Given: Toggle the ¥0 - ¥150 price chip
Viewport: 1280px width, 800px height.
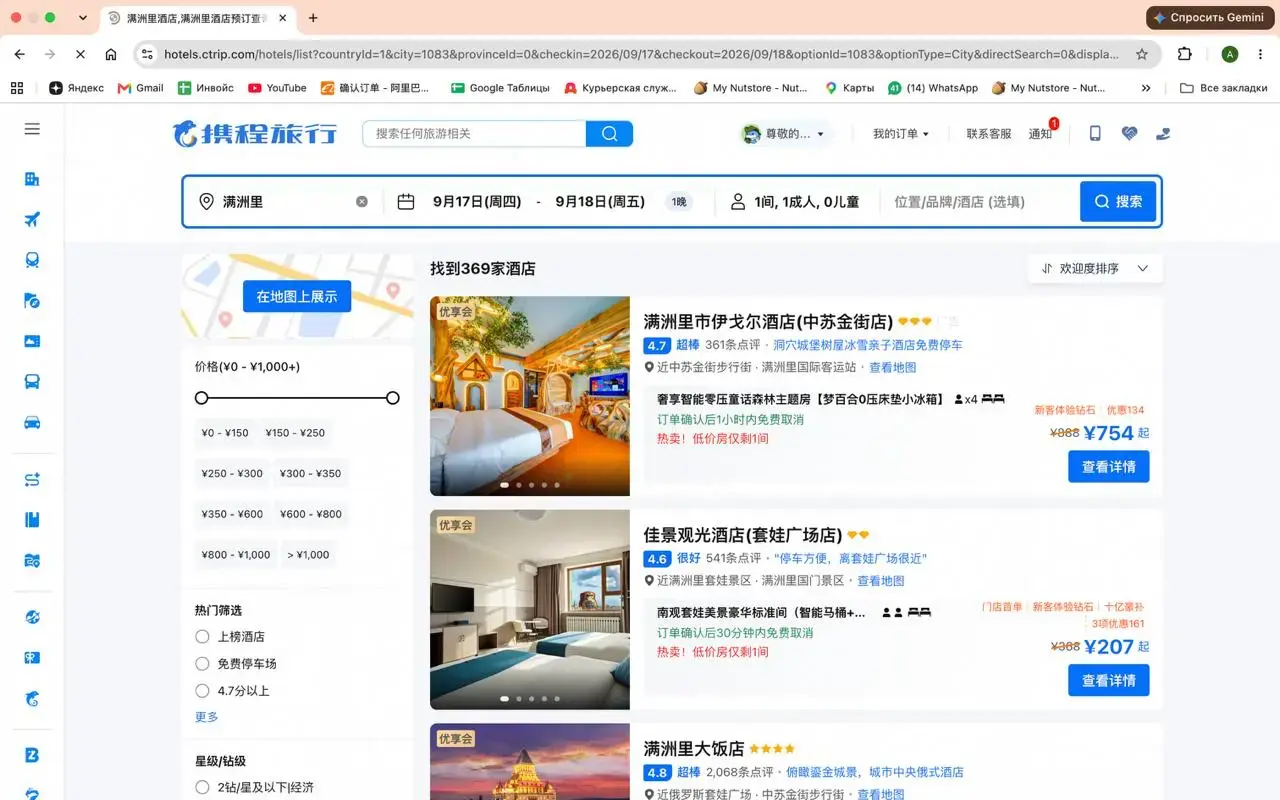Looking at the screenshot, I should 225,433.
